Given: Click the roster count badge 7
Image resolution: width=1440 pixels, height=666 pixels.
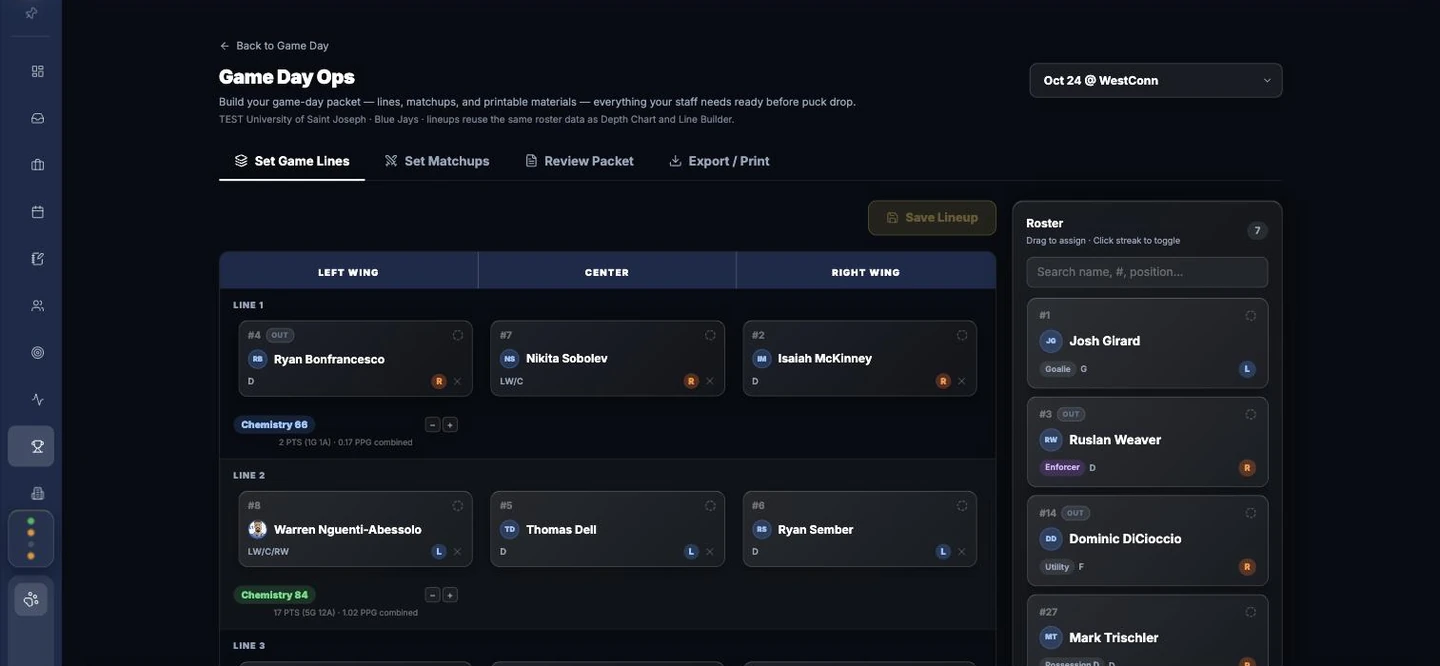Looking at the screenshot, I should point(1257,231).
